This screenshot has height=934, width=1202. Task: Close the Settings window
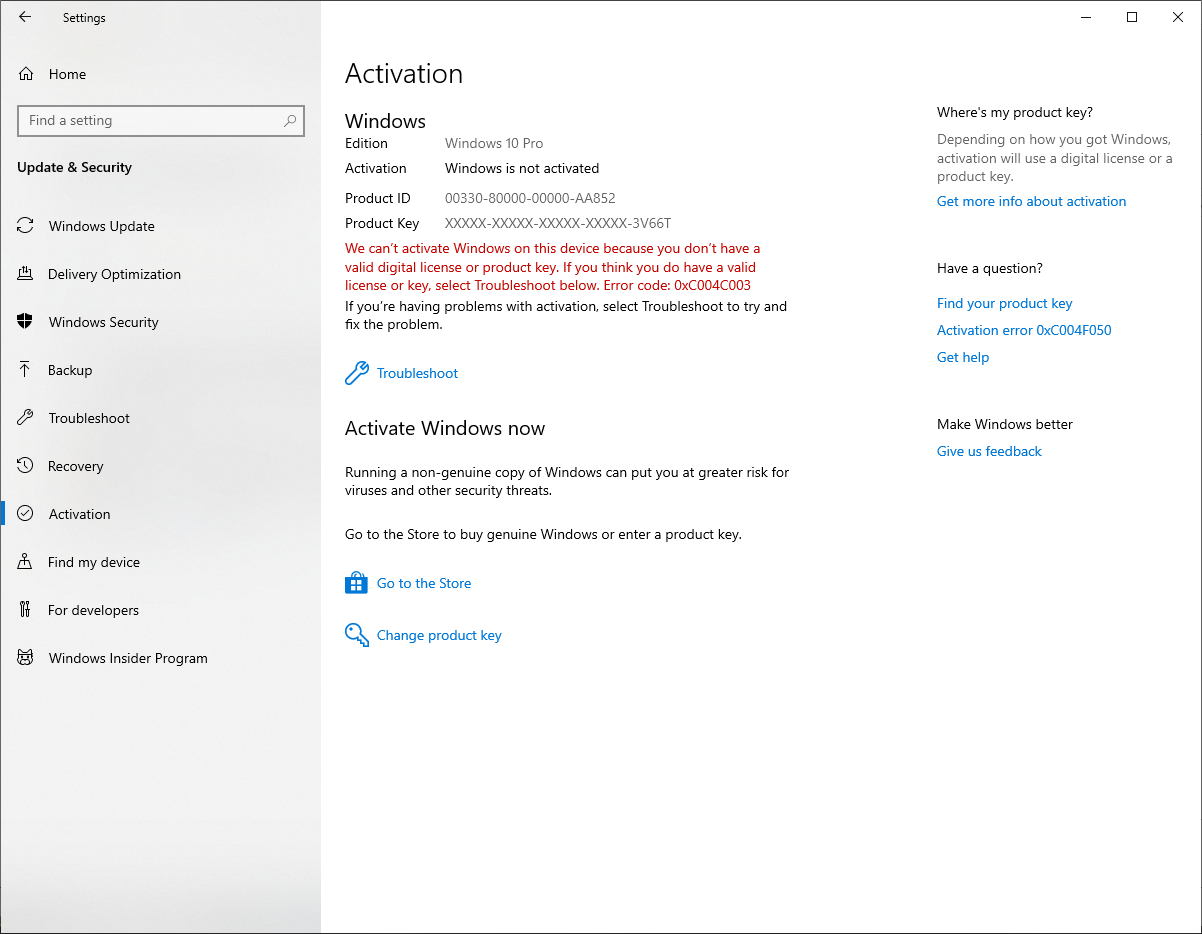[1178, 17]
